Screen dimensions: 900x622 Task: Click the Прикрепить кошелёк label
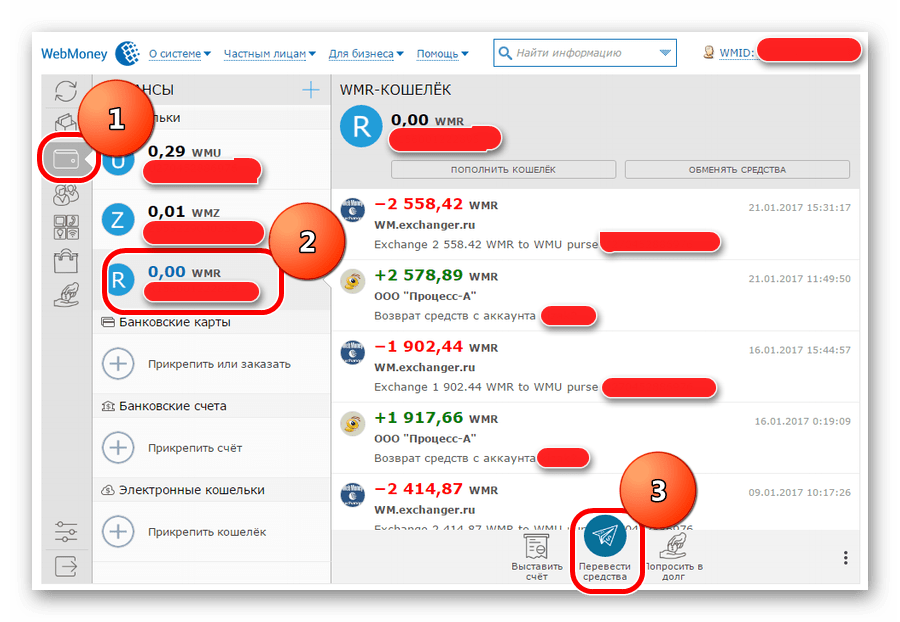click(207, 532)
